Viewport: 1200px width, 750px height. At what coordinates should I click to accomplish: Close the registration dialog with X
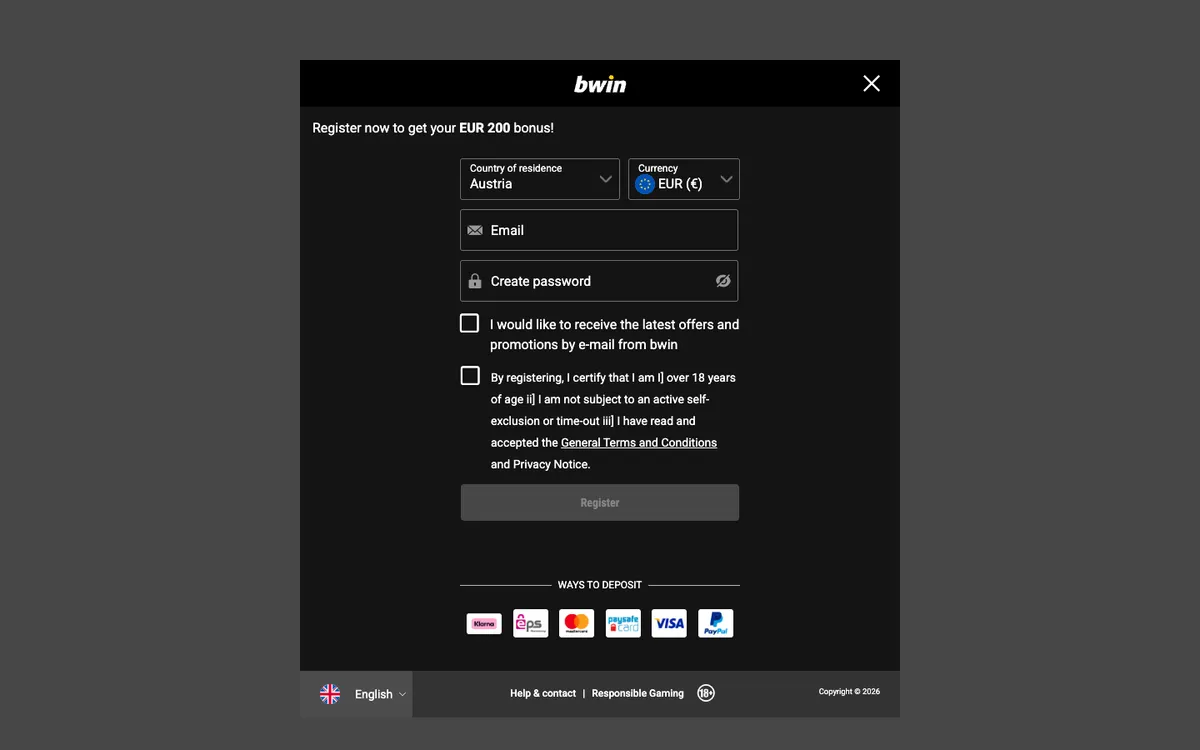click(871, 83)
